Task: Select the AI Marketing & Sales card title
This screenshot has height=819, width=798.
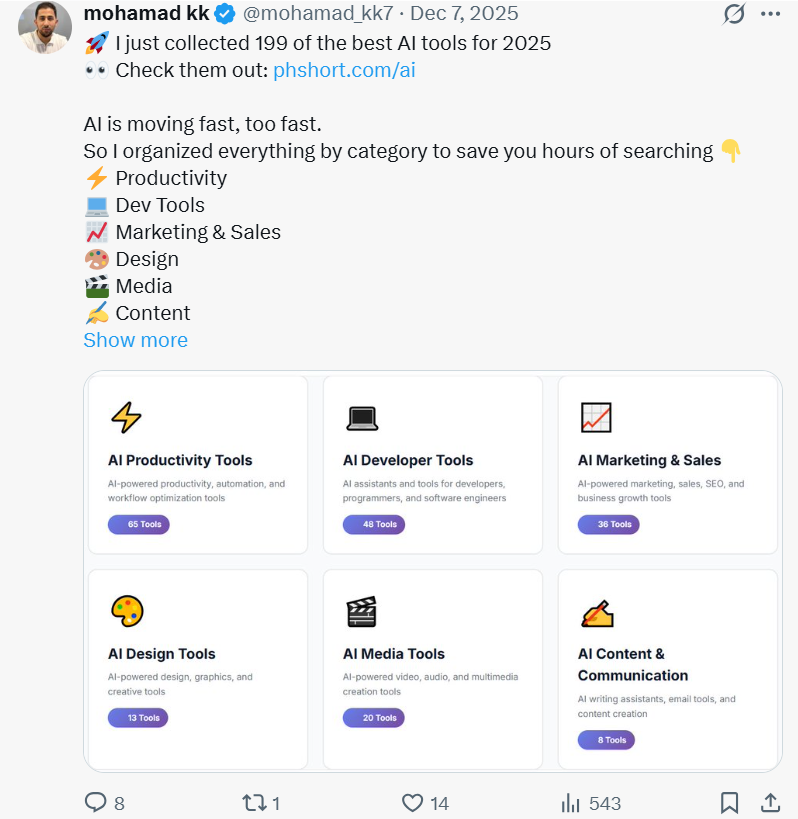Action: (x=649, y=460)
